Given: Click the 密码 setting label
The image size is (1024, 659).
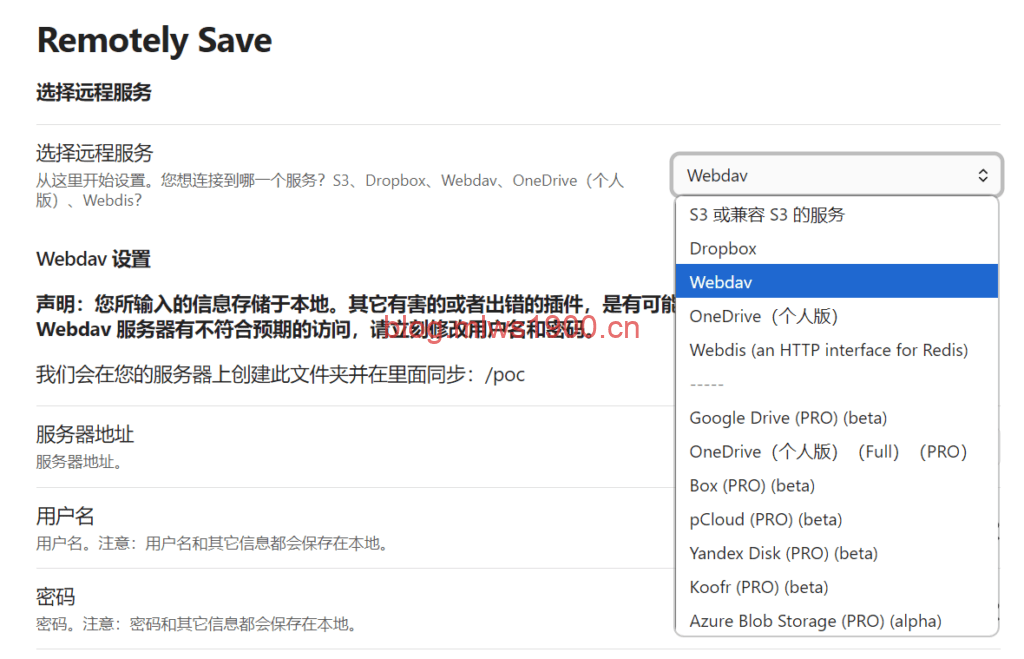Looking at the screenshot, I should [x=55, y=597].
